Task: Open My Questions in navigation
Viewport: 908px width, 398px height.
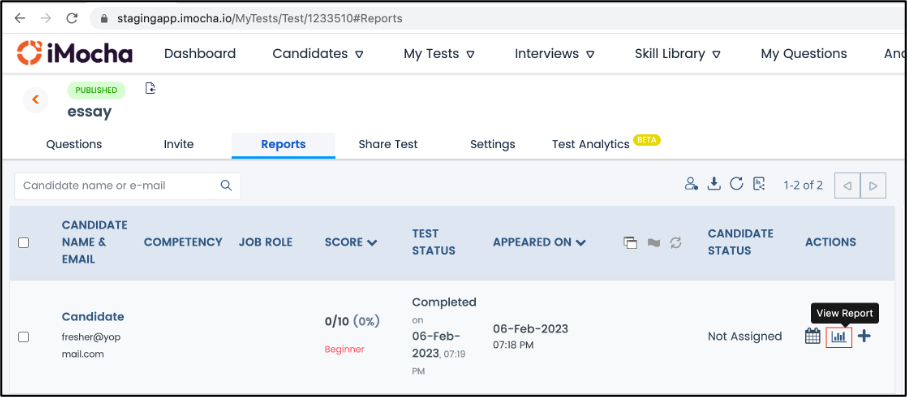Action: (x=804, y=54)
